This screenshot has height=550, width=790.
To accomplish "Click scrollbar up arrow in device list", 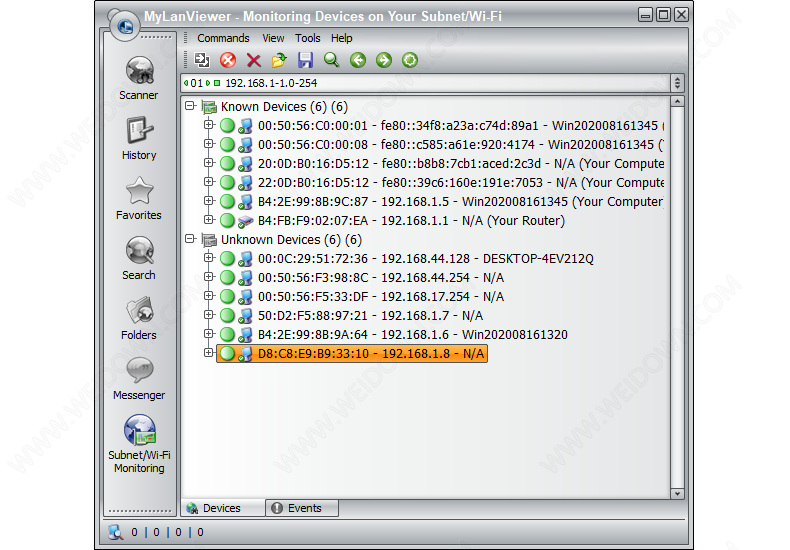I will [677, 101].
